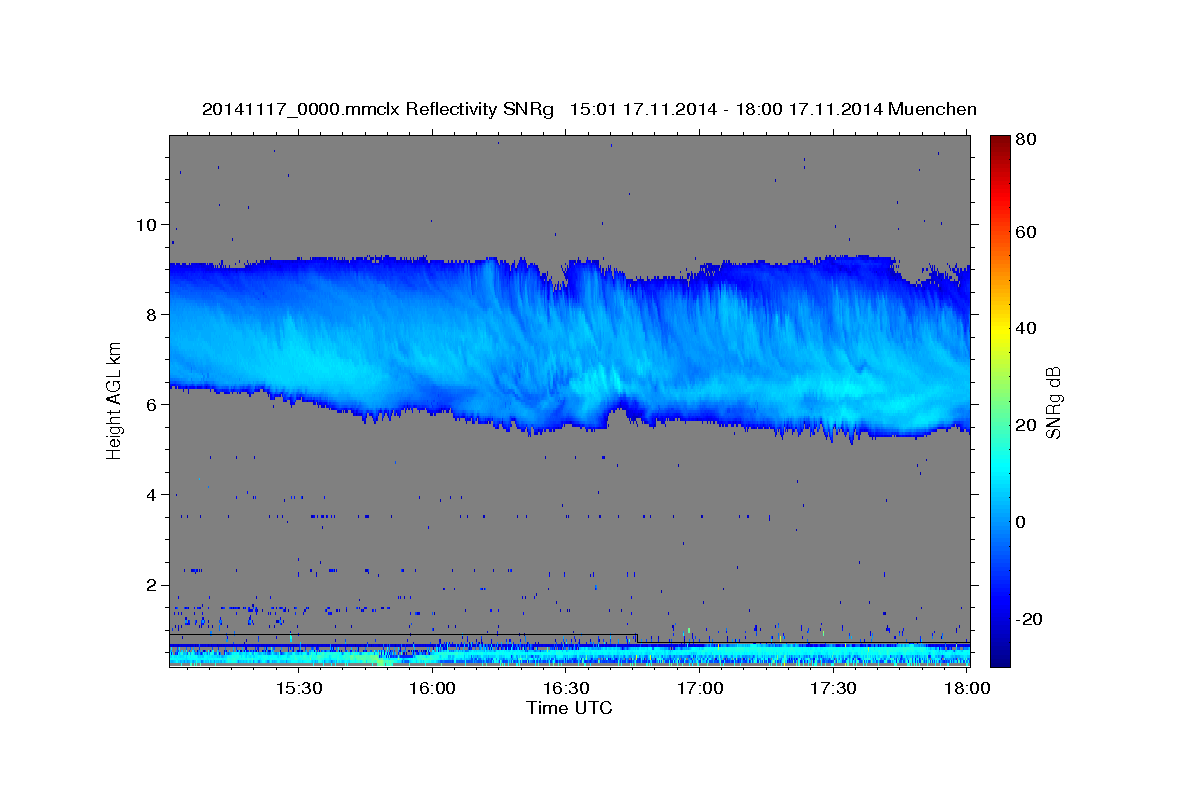
Task: Click the height tick label 6
Action: pyautogui.click(x=151, y=404)
